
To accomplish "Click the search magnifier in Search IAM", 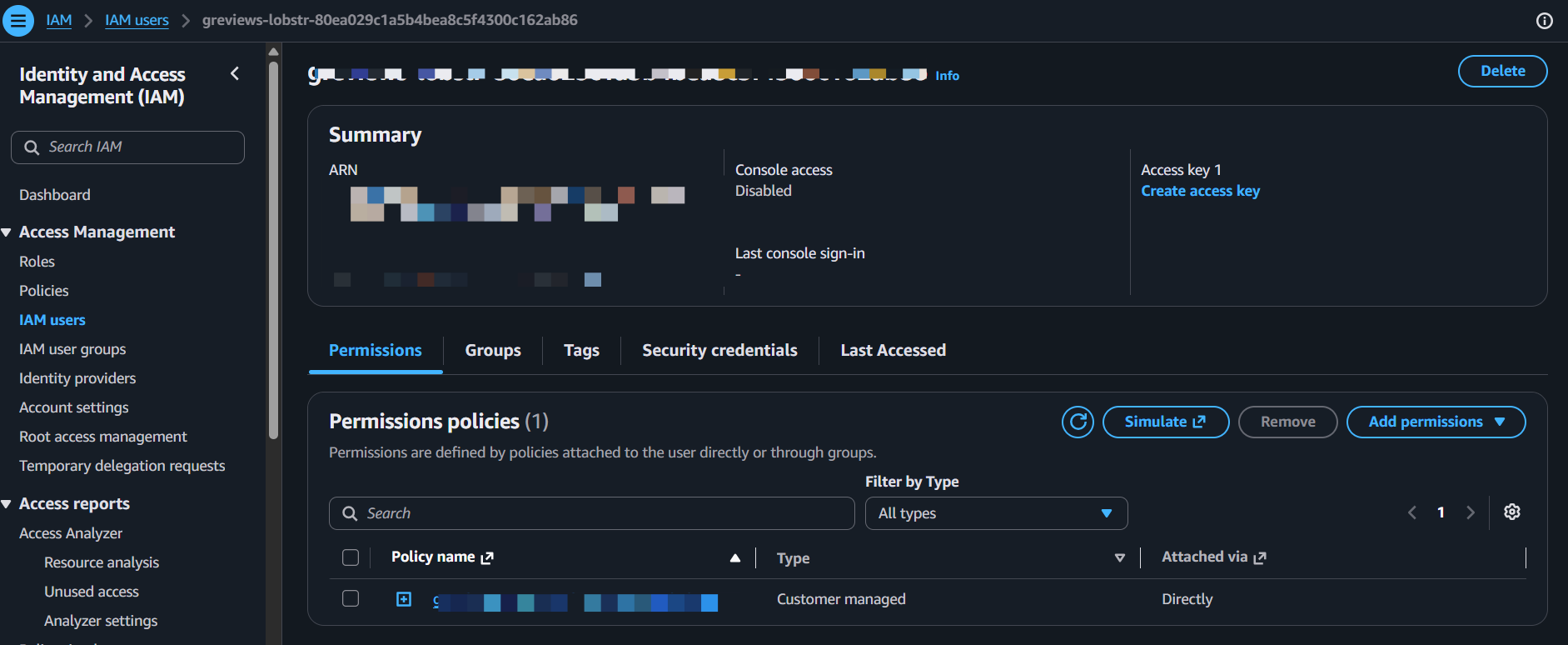I will click(x=32, y=147).
